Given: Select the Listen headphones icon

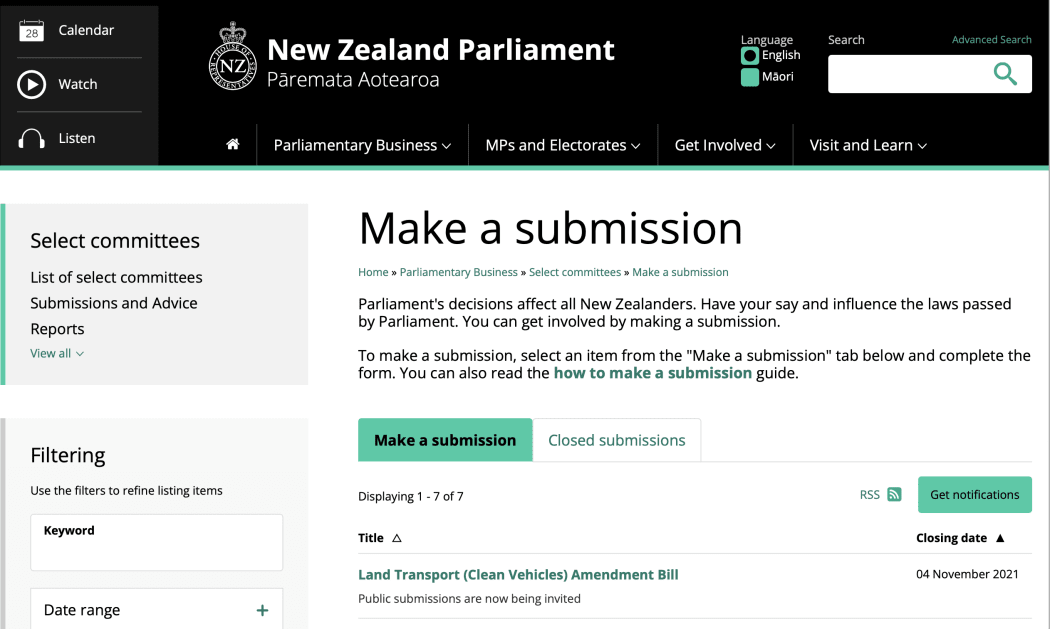Looking at the screenshot, I should tap(31, 137).
